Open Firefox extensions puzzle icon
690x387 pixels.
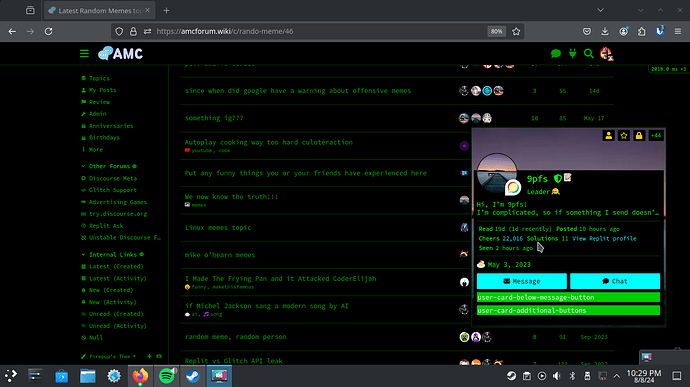[x=642, y=31]
